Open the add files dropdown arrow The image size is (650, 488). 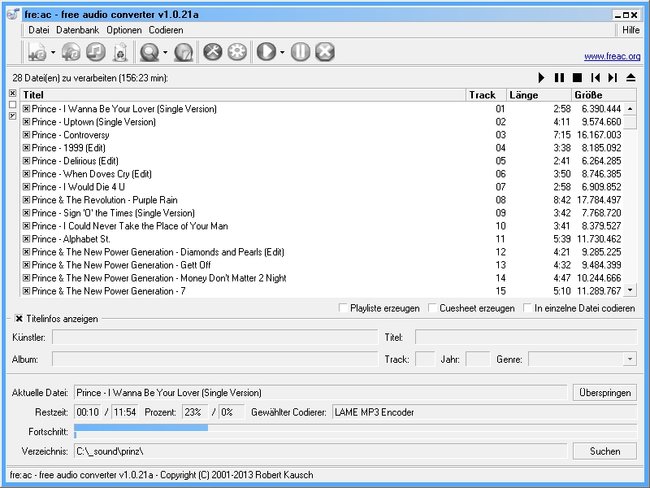pos(53,52)
